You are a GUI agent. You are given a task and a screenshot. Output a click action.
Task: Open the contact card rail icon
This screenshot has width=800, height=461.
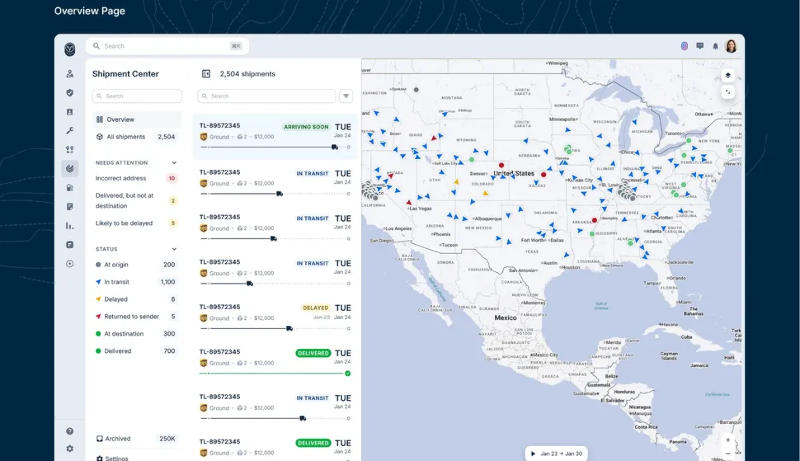click(70, 112)
